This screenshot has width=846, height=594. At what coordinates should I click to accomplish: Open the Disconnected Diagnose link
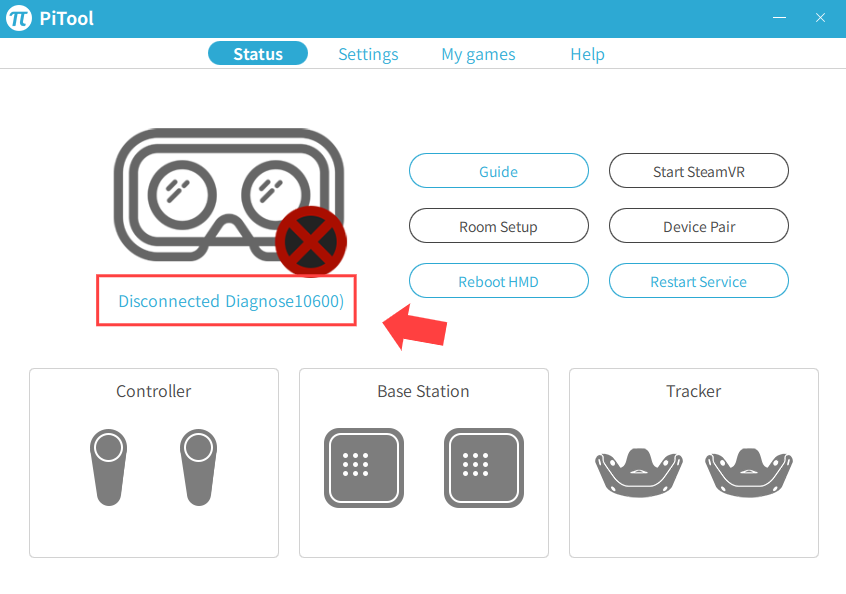pyautogui.click(x=231, y=301)
